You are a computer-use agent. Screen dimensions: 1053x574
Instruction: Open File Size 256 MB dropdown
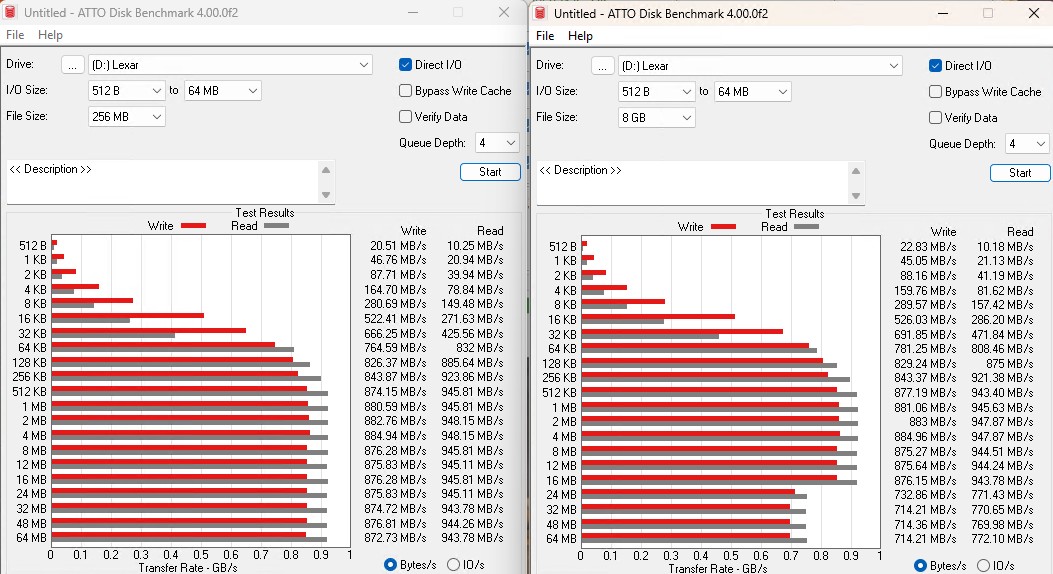(x=127, y=117)
